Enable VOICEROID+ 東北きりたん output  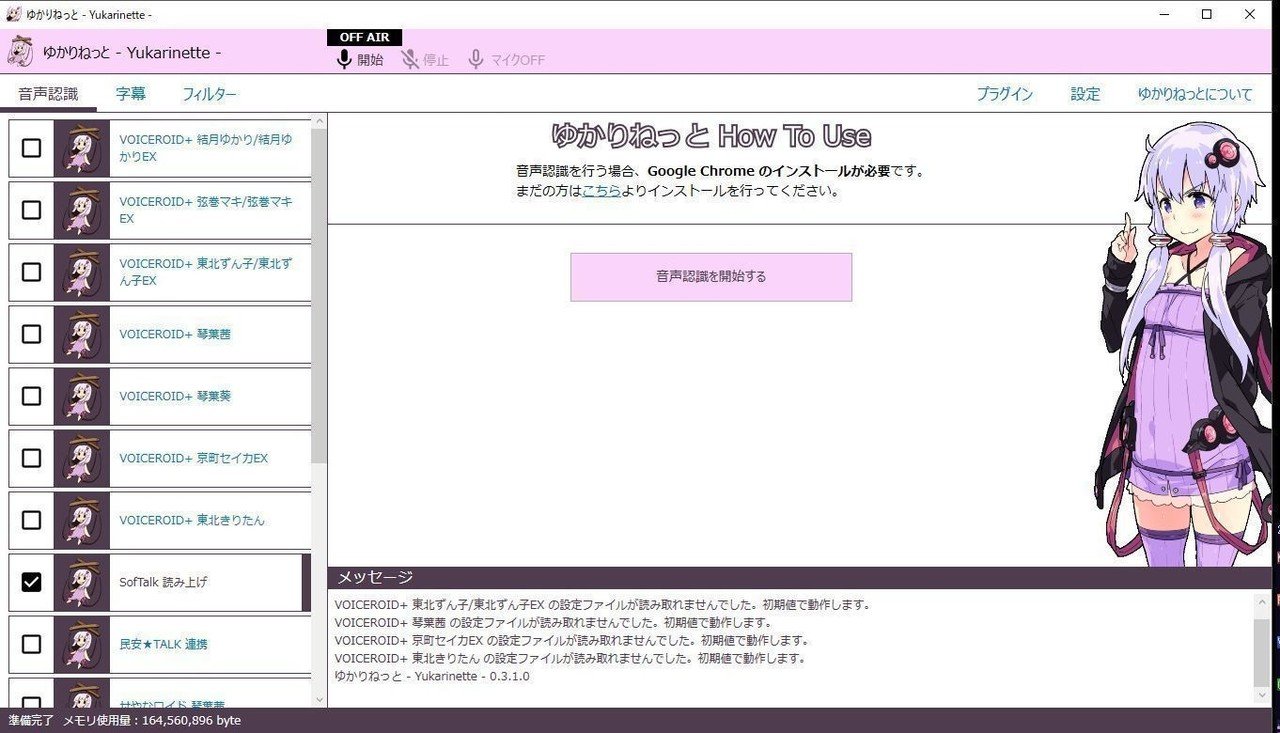pos(31,520)
